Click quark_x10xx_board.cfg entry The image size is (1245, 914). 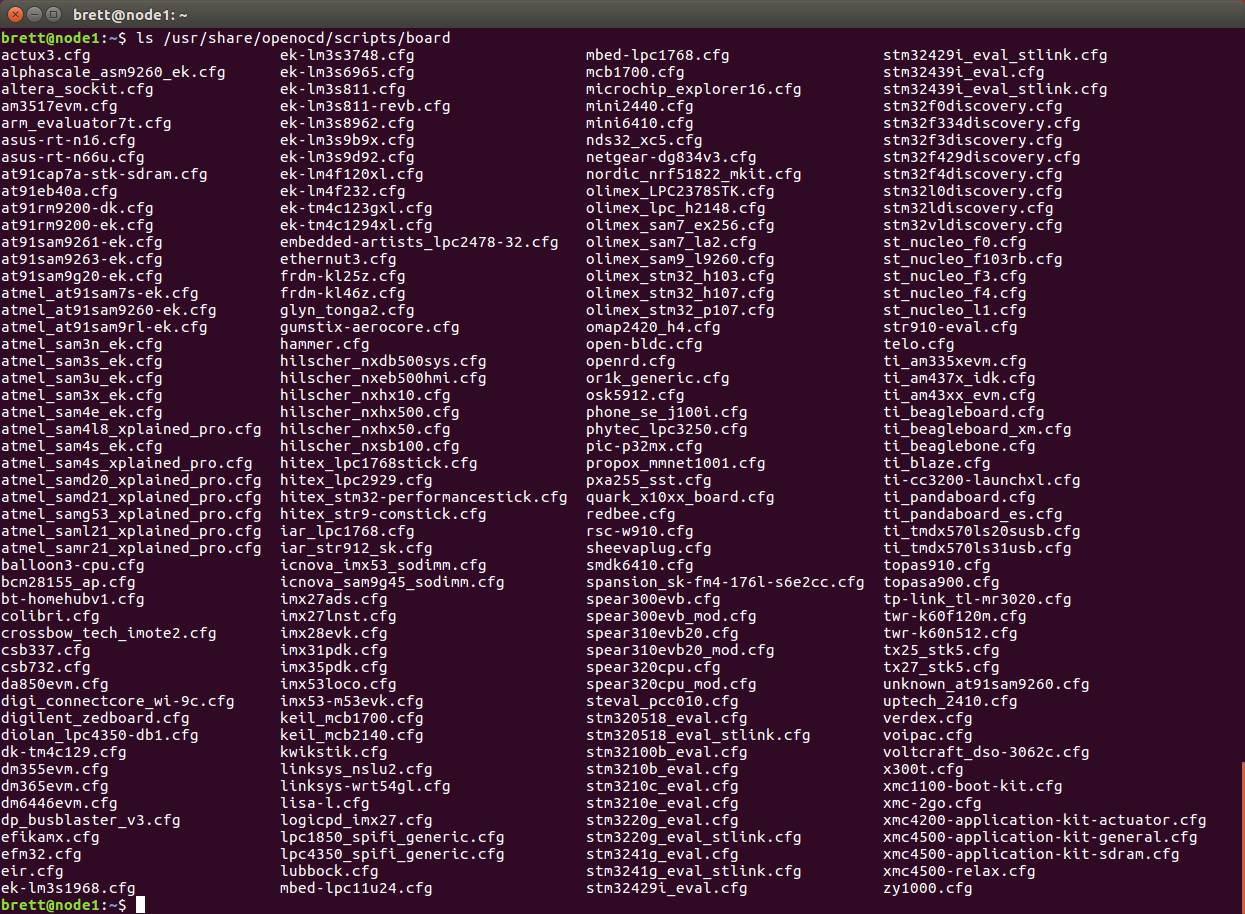(x=680, y=497)
